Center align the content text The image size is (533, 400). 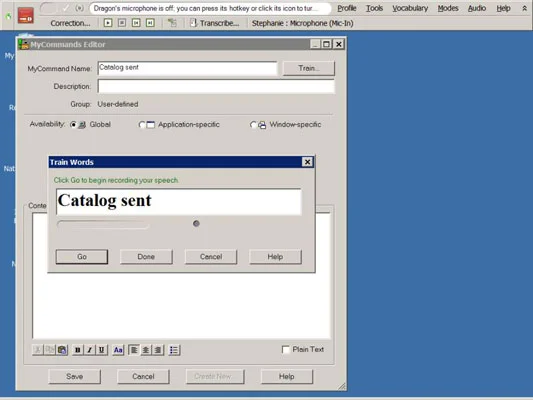pos(146,350)
